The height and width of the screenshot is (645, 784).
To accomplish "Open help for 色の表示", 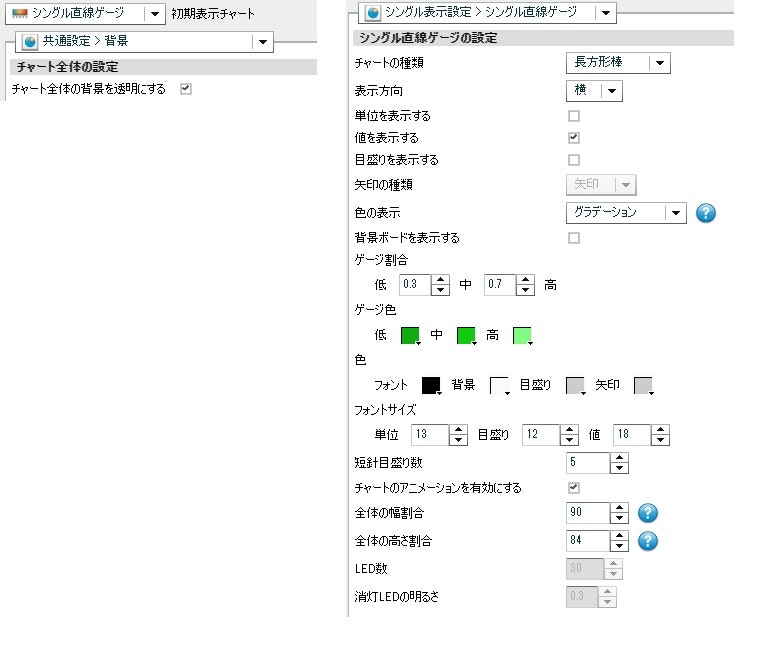I will point(706,213).
